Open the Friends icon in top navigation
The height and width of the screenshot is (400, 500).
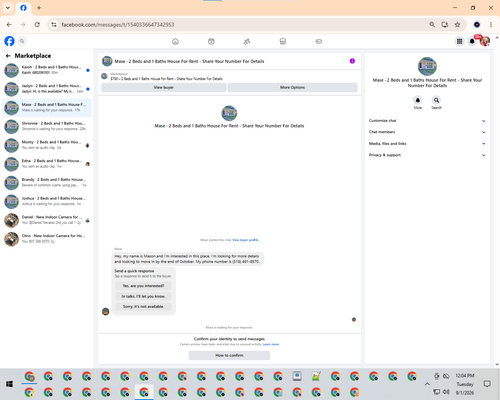(x=247, y=41)
